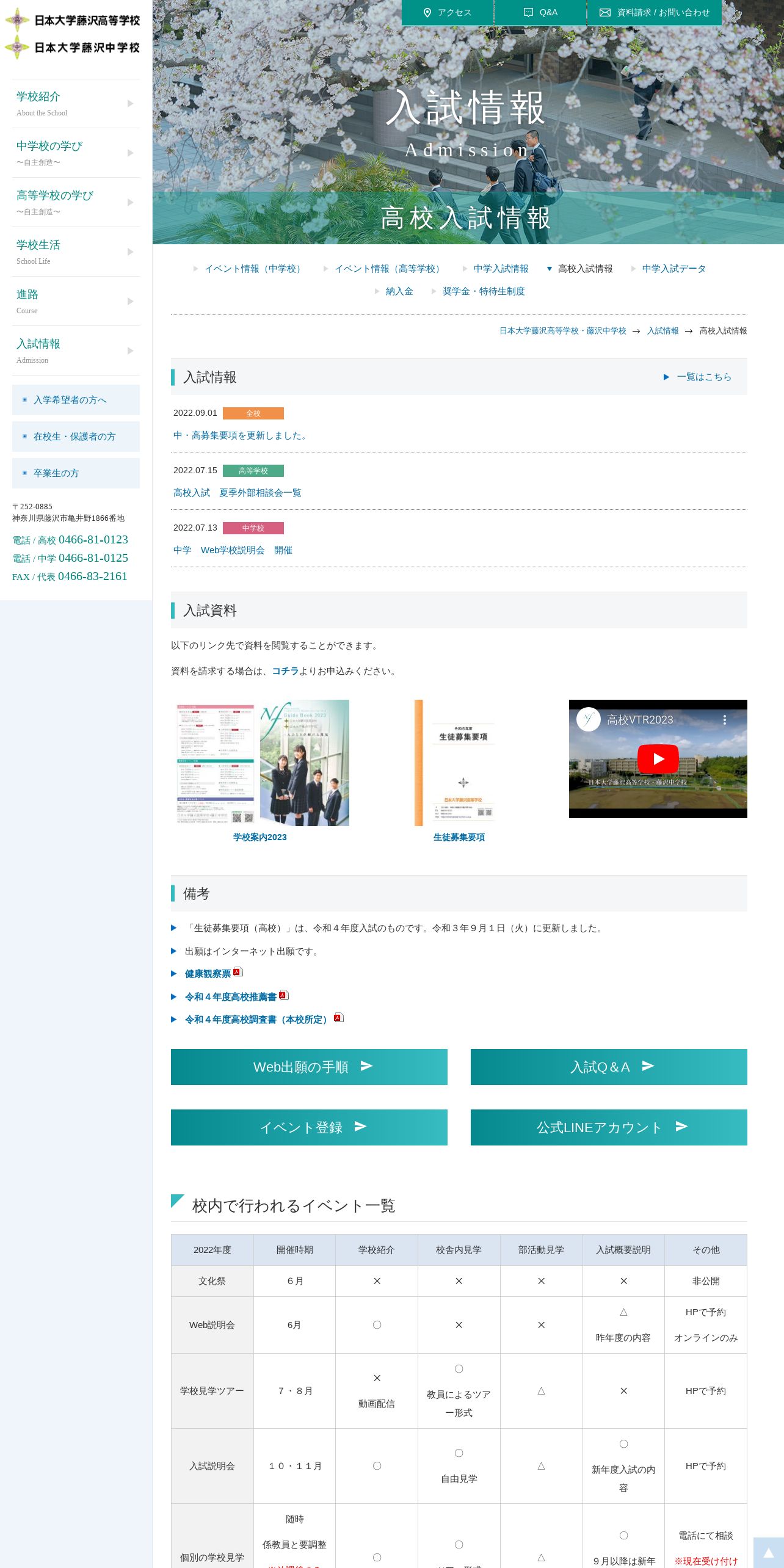Open 卒業生の方 sidebar link
Viewport: 784px width, 1568px height.
coord(76,473)
